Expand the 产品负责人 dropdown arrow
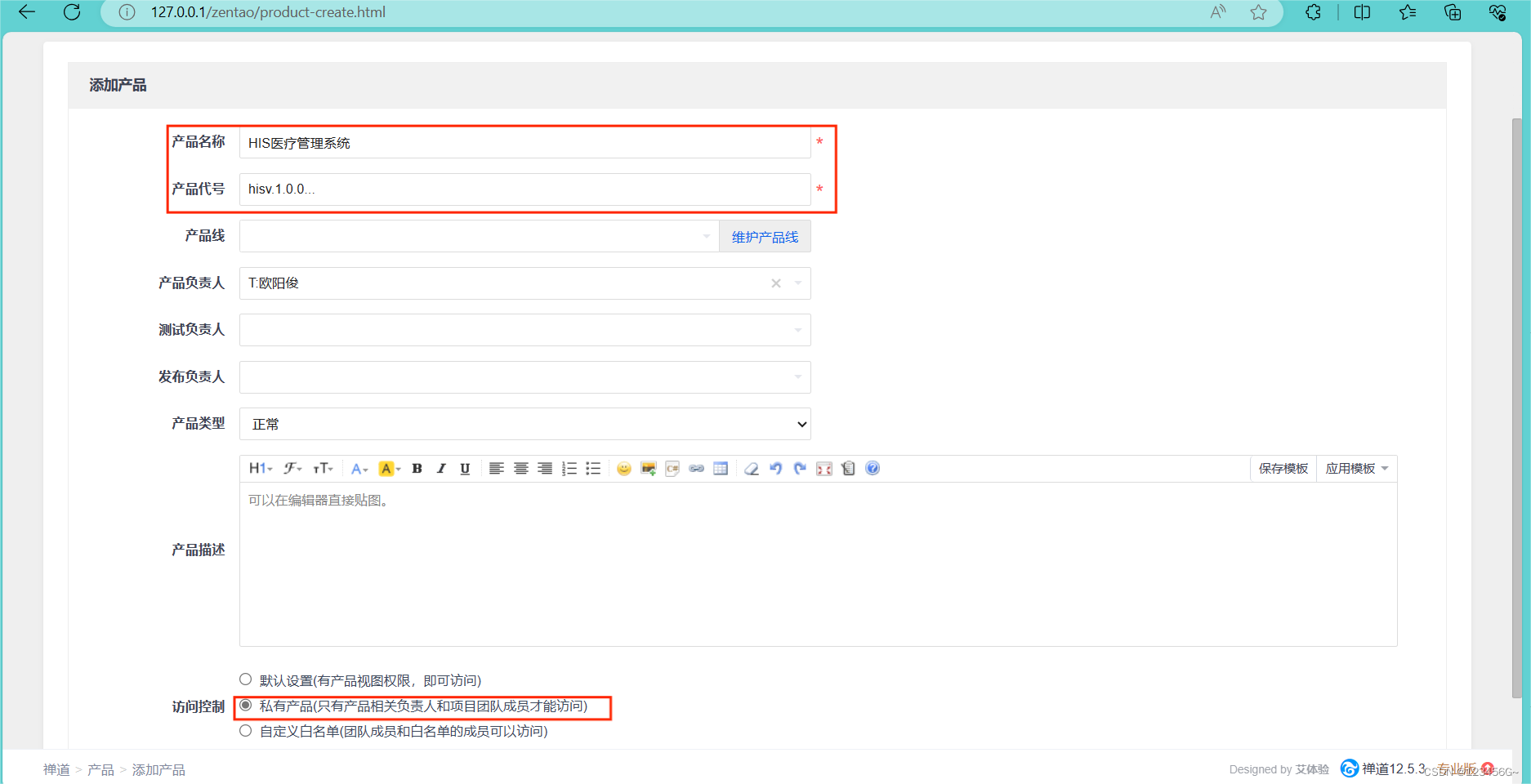The width and height of the screenshot is (1531, 784). click(x=798, y=283)
